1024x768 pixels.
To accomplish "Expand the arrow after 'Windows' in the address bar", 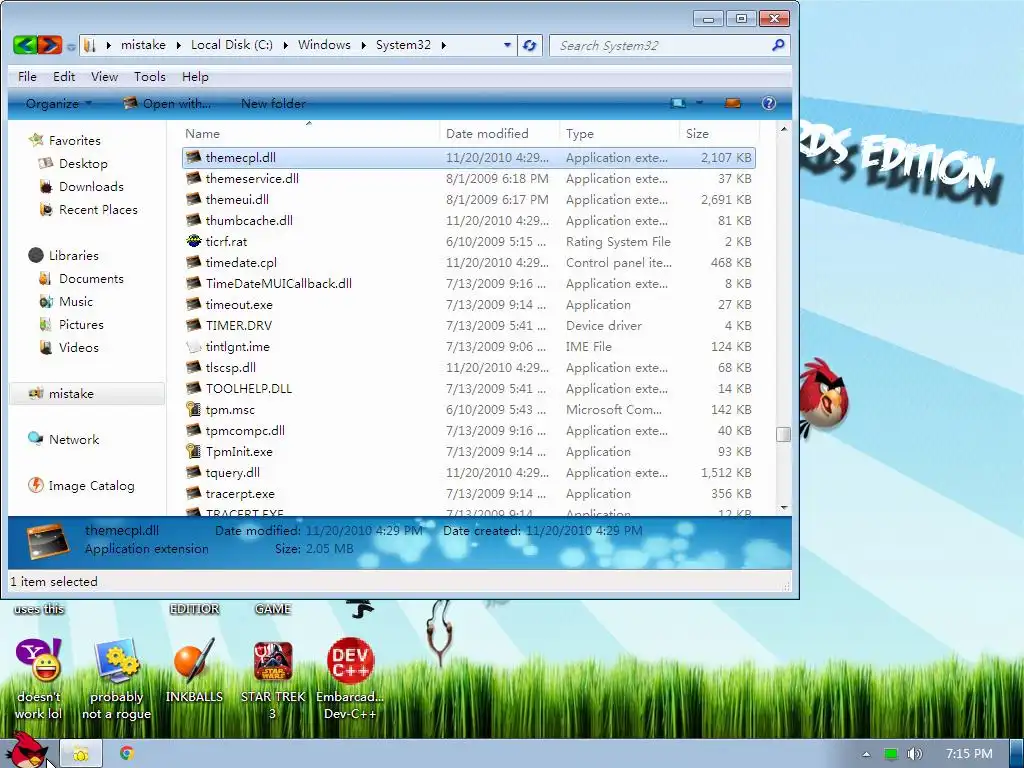I will tap(364, 45).
